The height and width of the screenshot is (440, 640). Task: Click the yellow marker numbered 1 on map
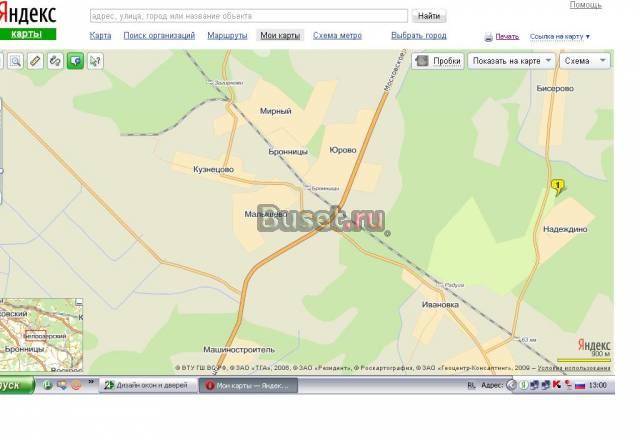(x=558, y=185)
